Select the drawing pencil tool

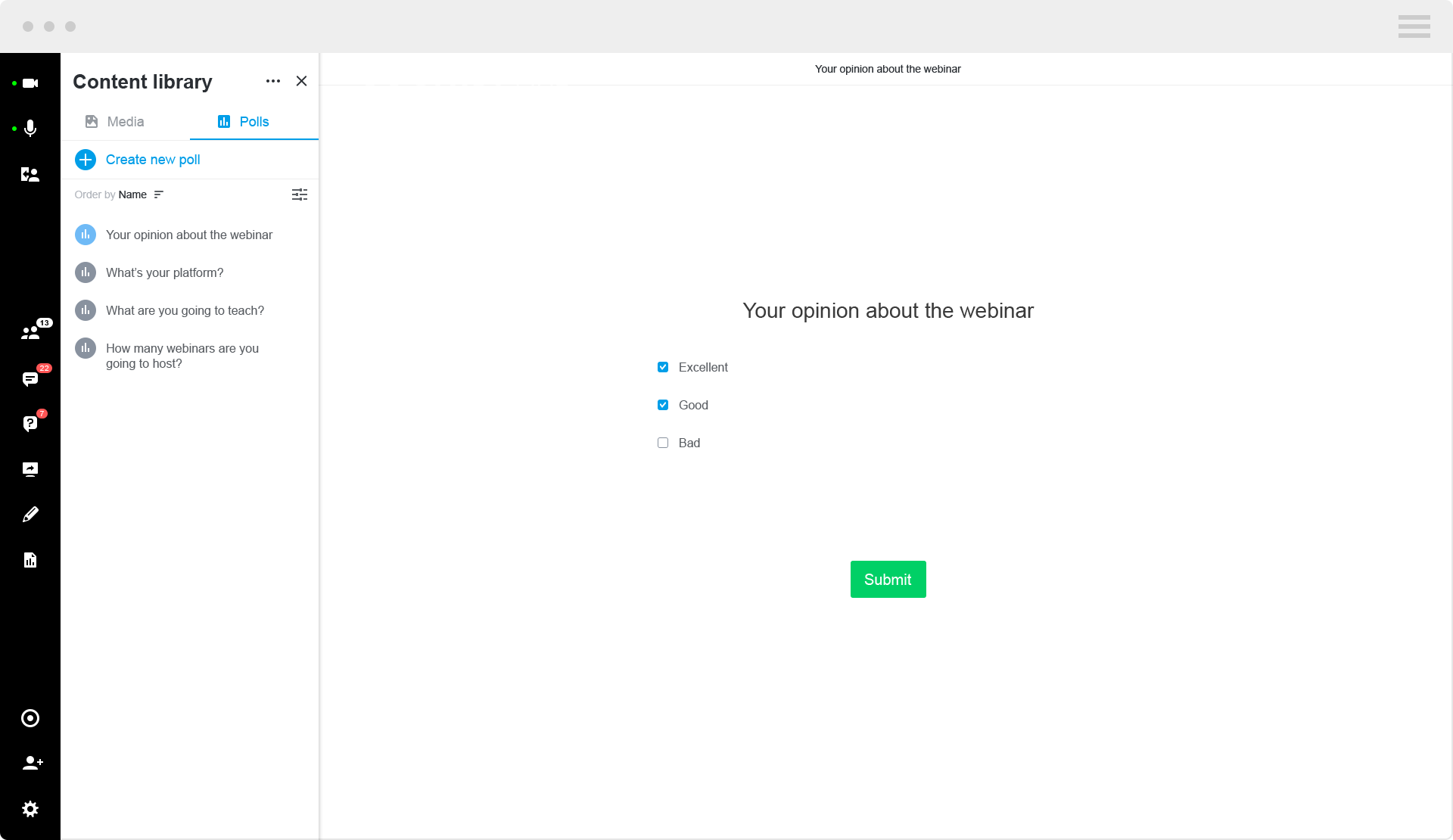click(30, 515)
